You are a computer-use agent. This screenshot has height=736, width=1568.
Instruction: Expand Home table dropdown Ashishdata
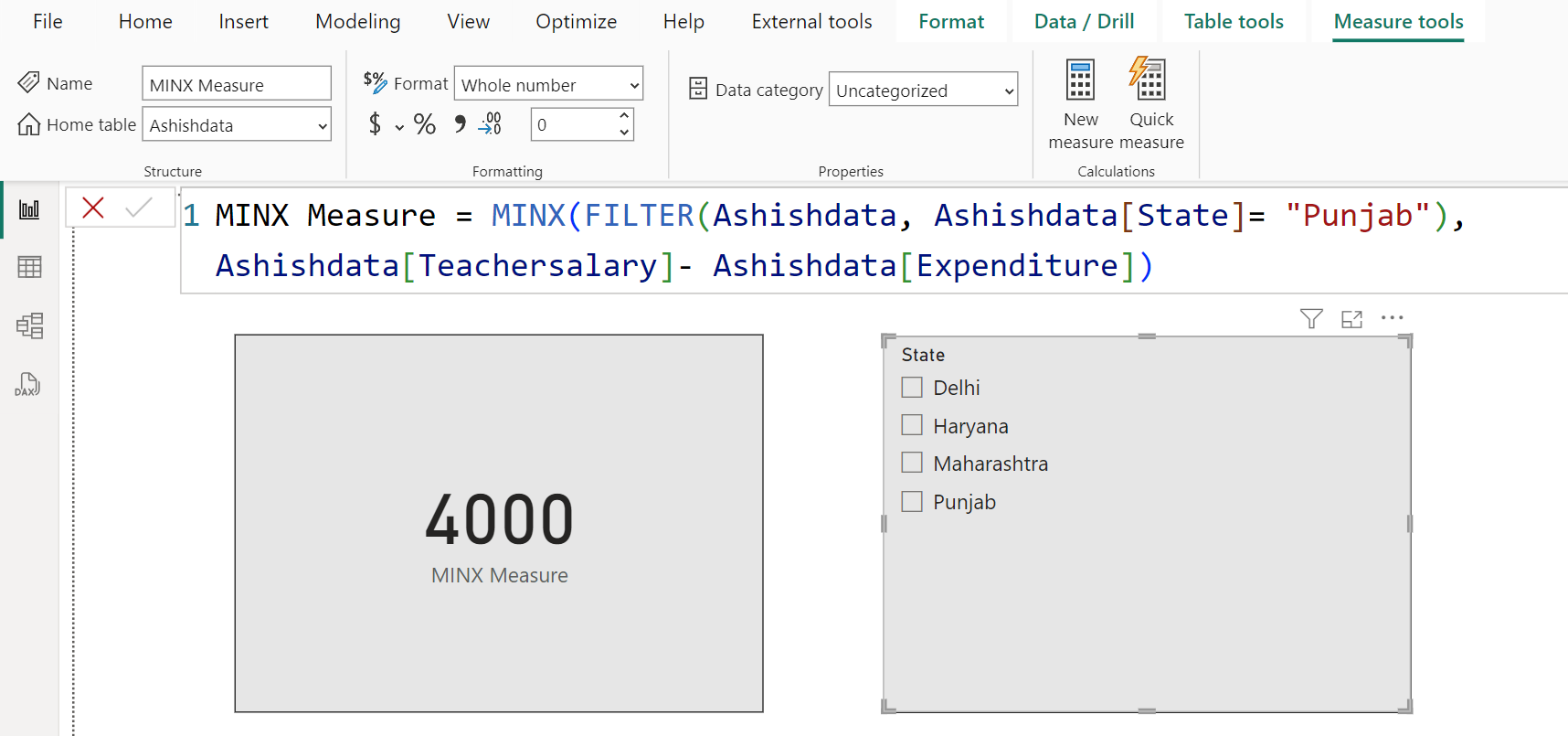click(237, 125)
